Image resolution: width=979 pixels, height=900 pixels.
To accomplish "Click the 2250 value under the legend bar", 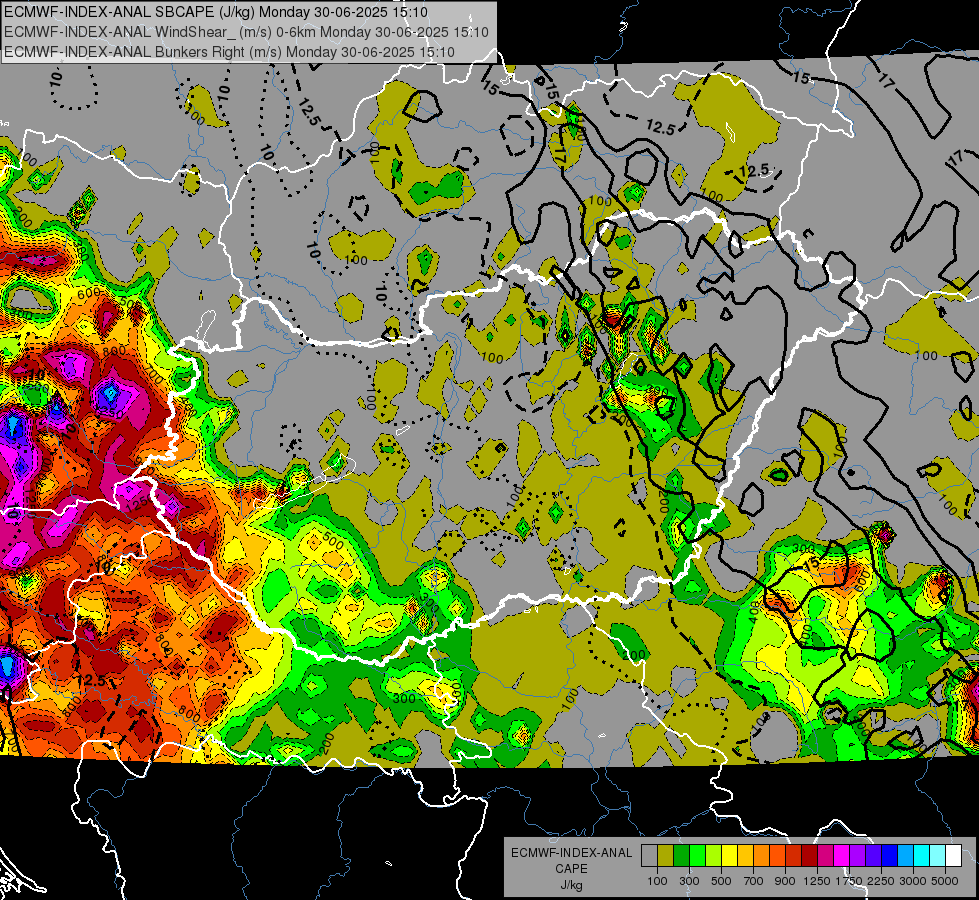I will [x=881, y=881].
